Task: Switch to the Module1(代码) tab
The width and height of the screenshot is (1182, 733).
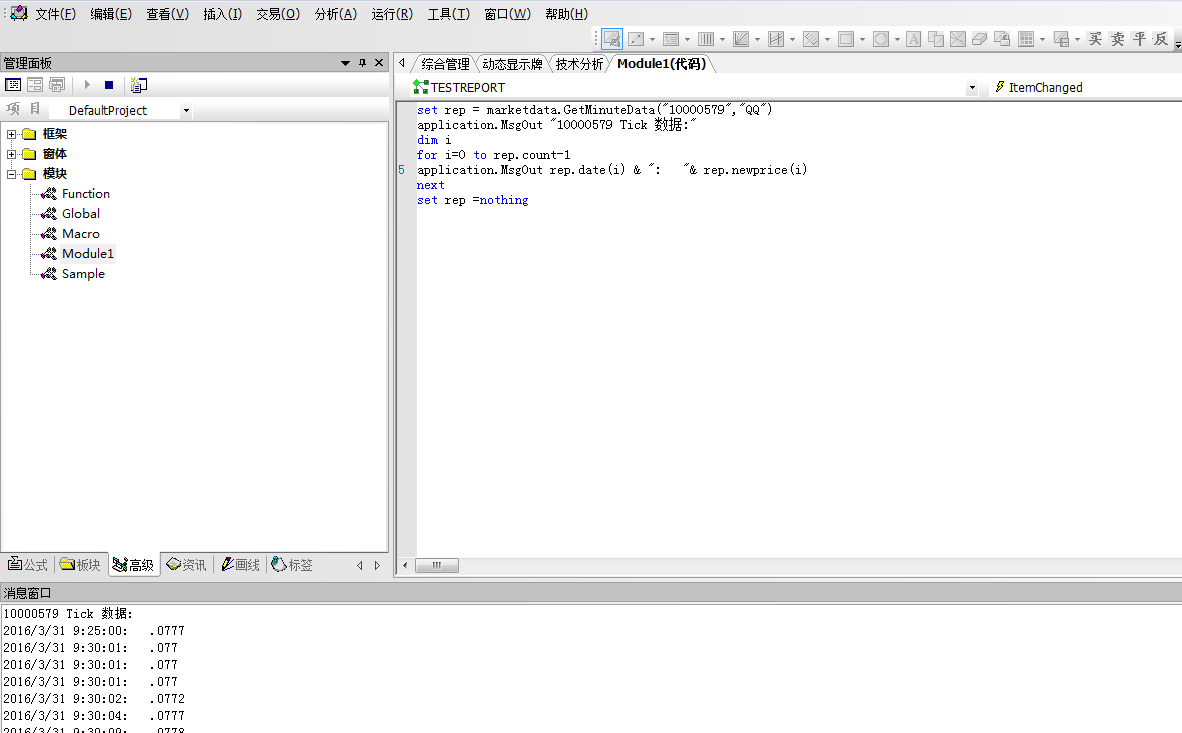Action: coord(661,64)
